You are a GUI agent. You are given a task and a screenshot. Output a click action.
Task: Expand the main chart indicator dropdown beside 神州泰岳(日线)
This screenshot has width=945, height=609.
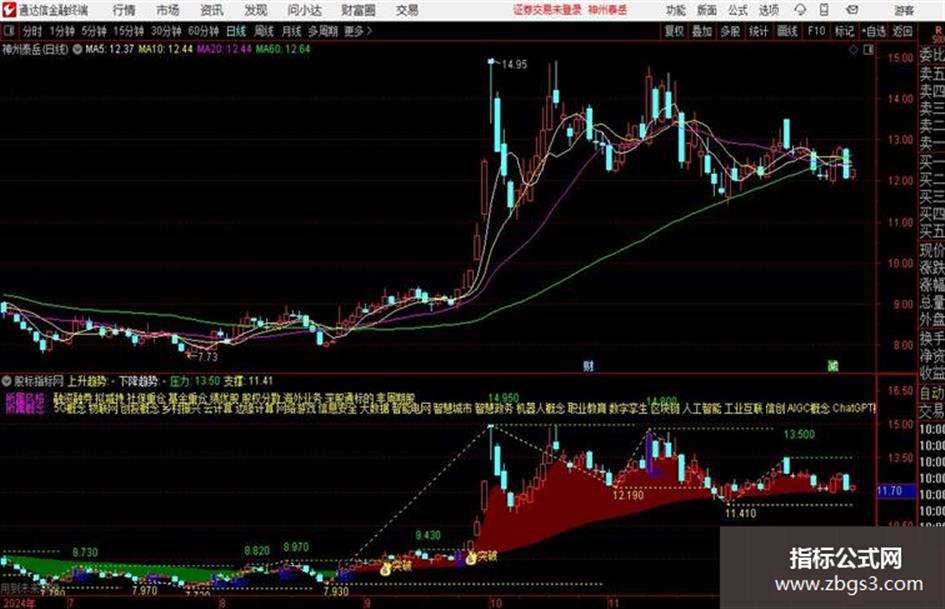(77, 49)
